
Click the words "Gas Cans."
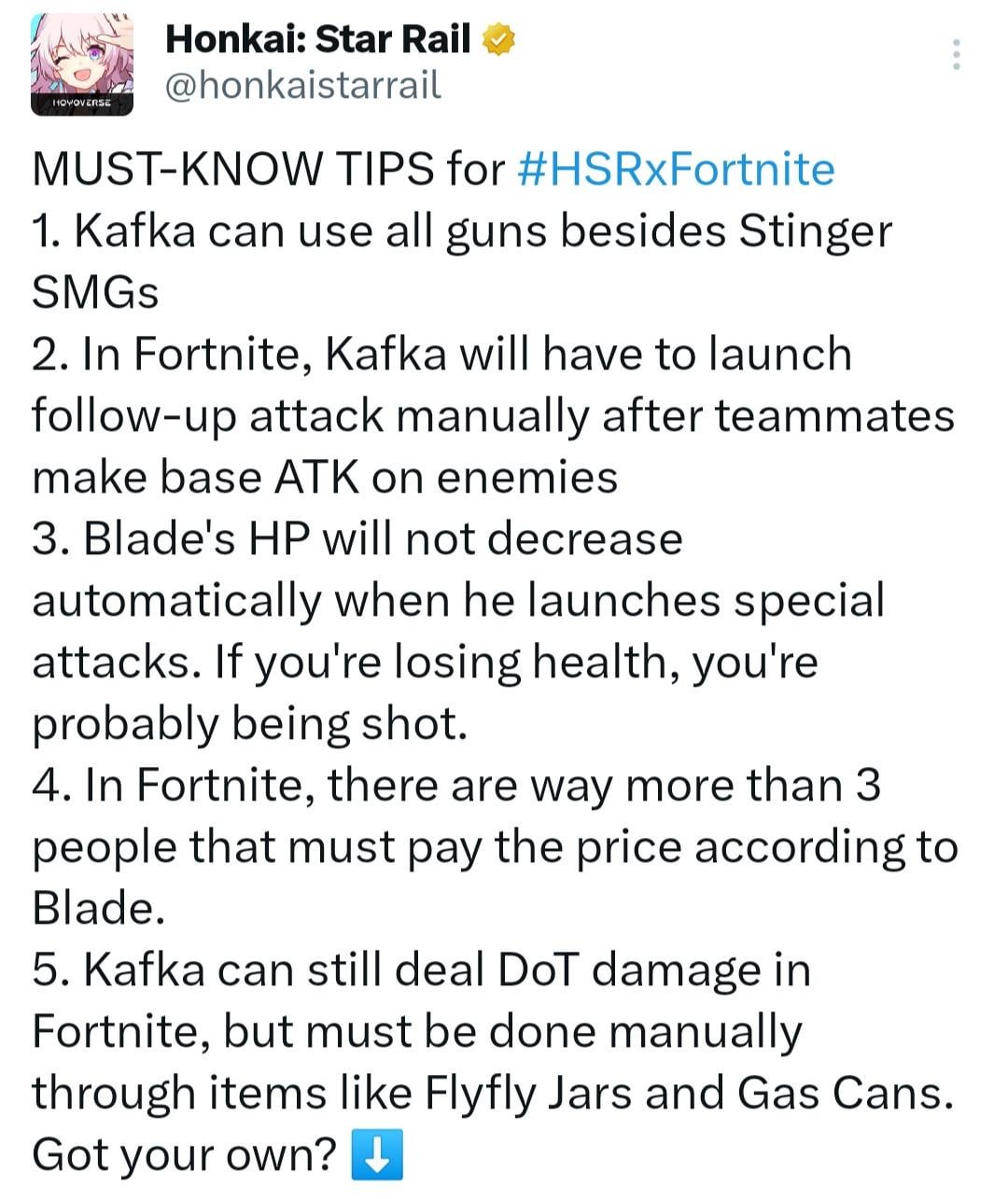[x=845, y=1093]
